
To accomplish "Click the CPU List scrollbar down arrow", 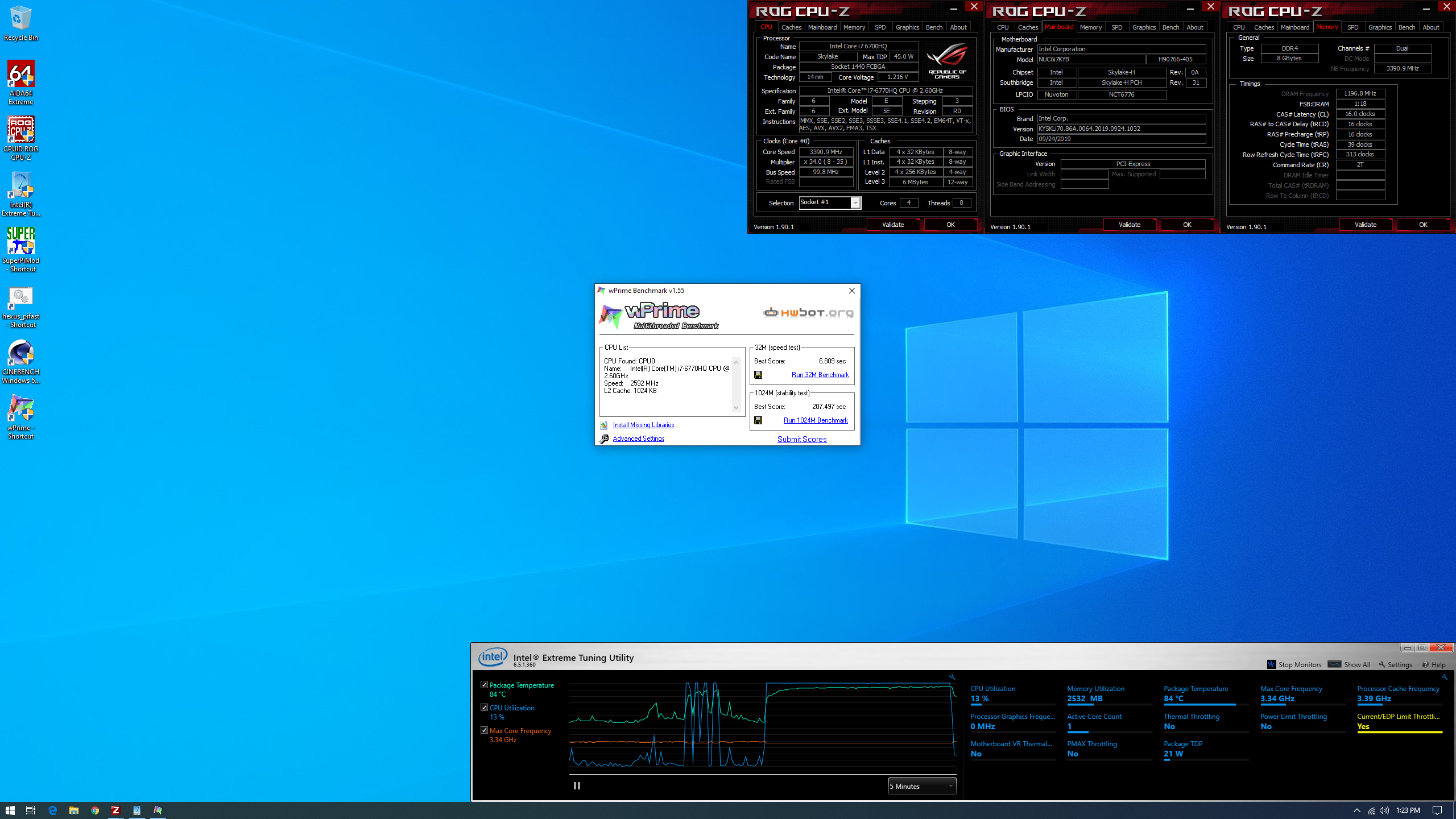I will [736, 408].
